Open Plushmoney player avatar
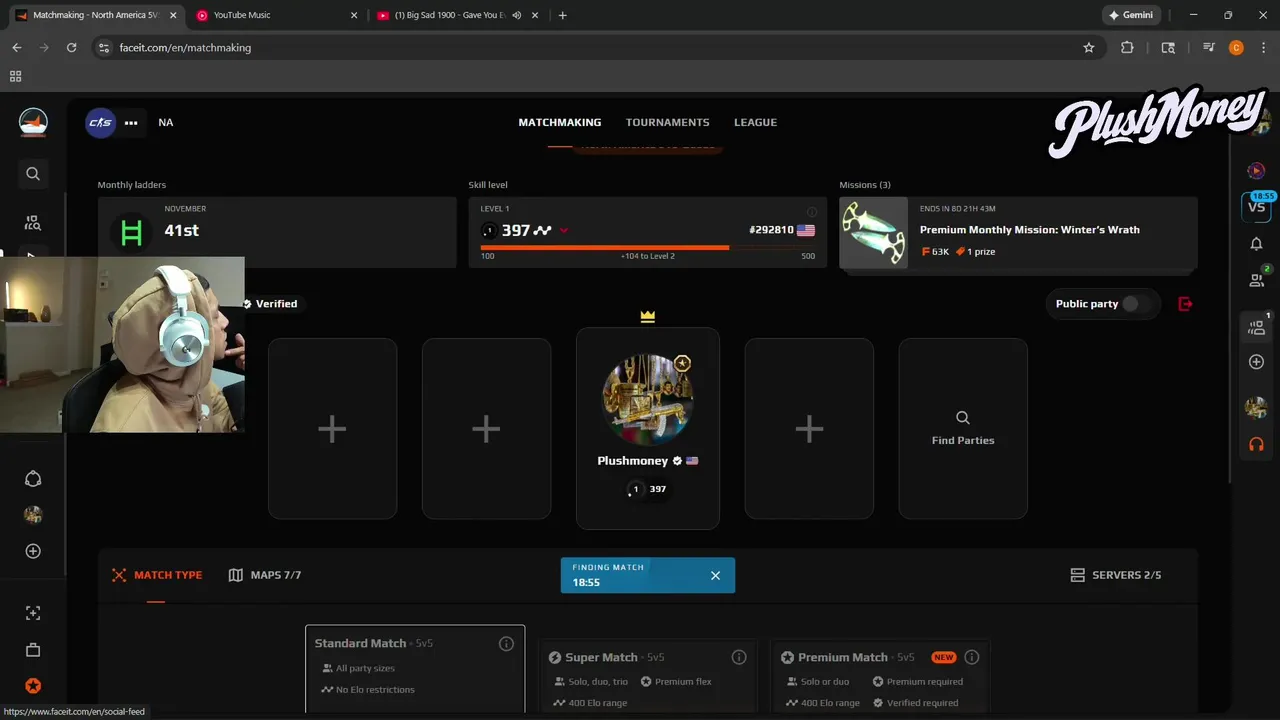The height and width of the screenshot is (720, 1280). pos(647,399)
